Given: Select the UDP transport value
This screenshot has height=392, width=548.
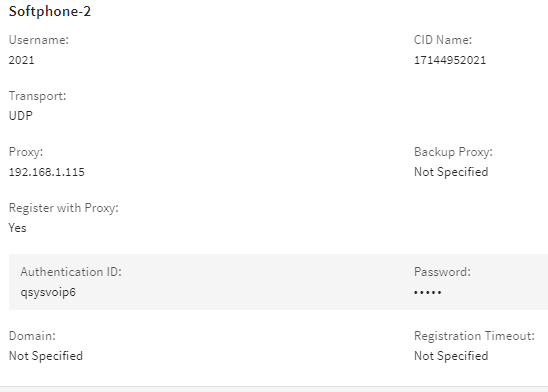Looking at the screenshot, I should [x=21, y=116].
